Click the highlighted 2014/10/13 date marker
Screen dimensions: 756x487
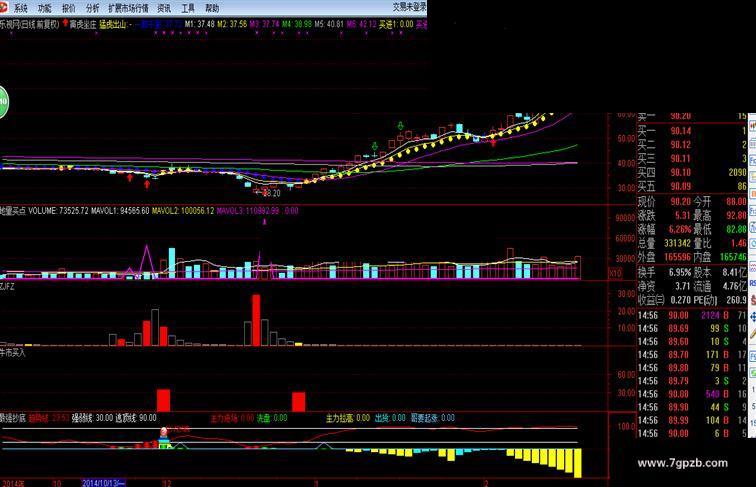(x=104, y=483)
